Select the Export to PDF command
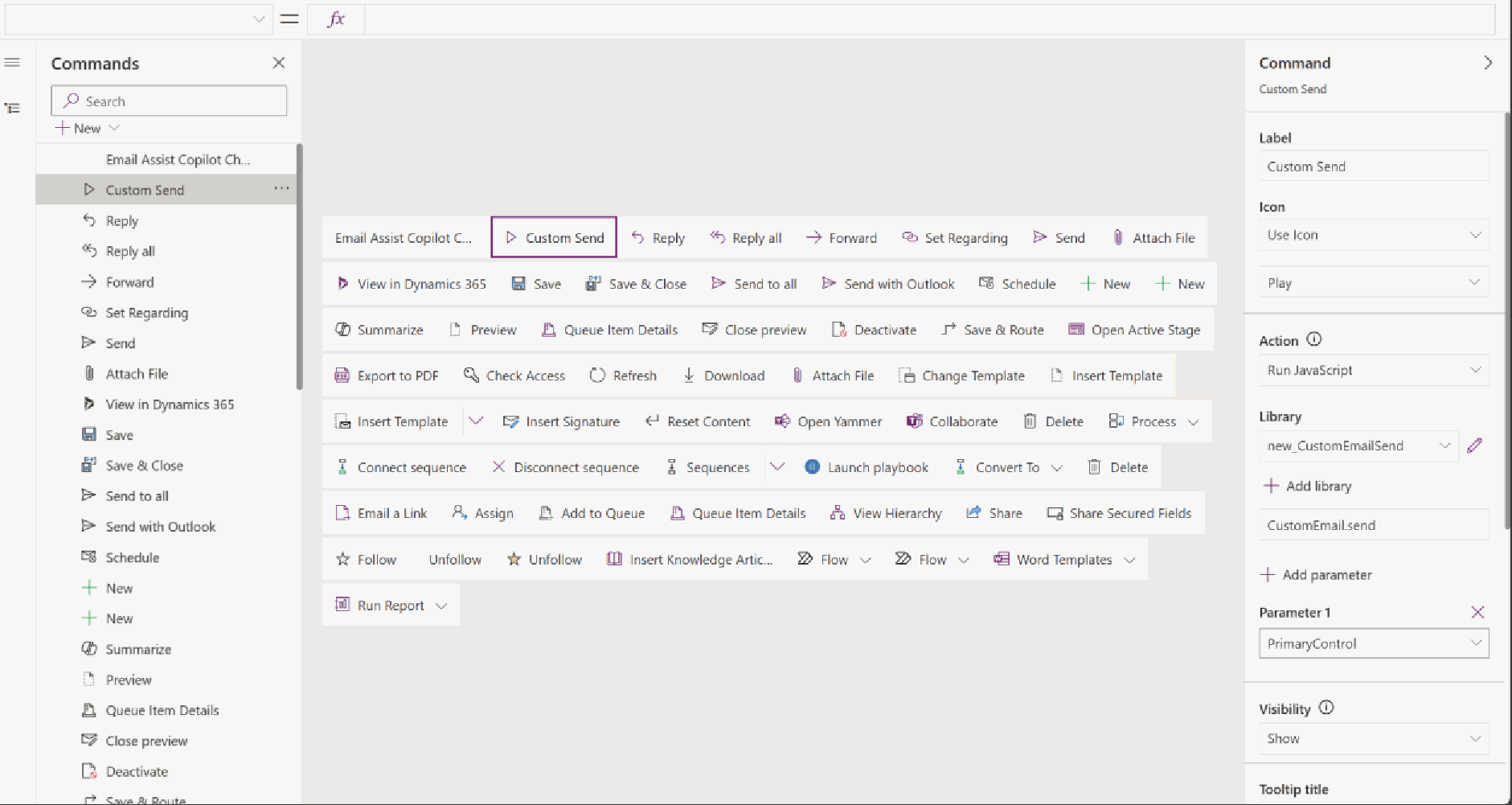This screenshot has height=805, width=1512. (x=387, y=376)
